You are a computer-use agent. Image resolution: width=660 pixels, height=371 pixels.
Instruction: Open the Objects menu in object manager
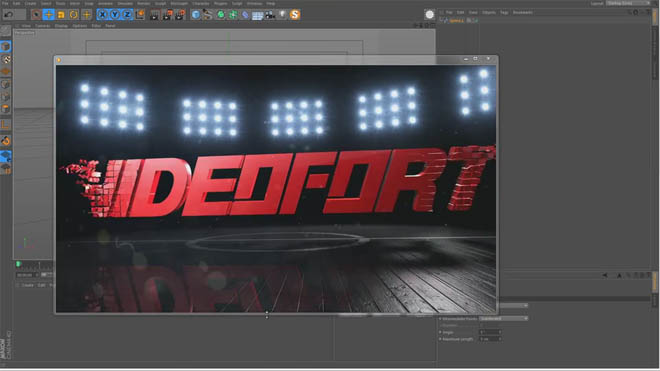[x=489, y=13]
